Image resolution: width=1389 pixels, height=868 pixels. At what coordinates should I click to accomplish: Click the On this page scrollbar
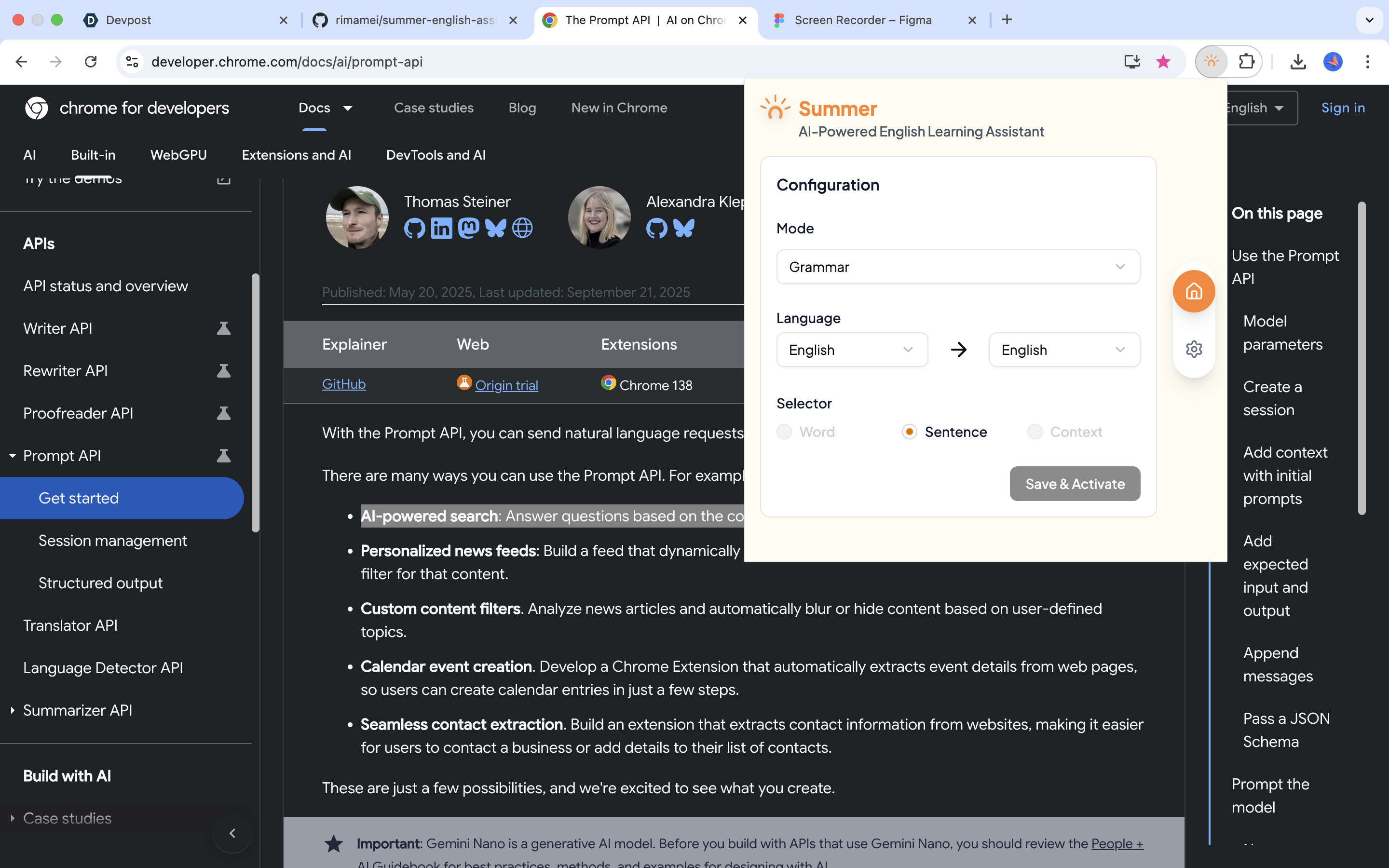1362,358
